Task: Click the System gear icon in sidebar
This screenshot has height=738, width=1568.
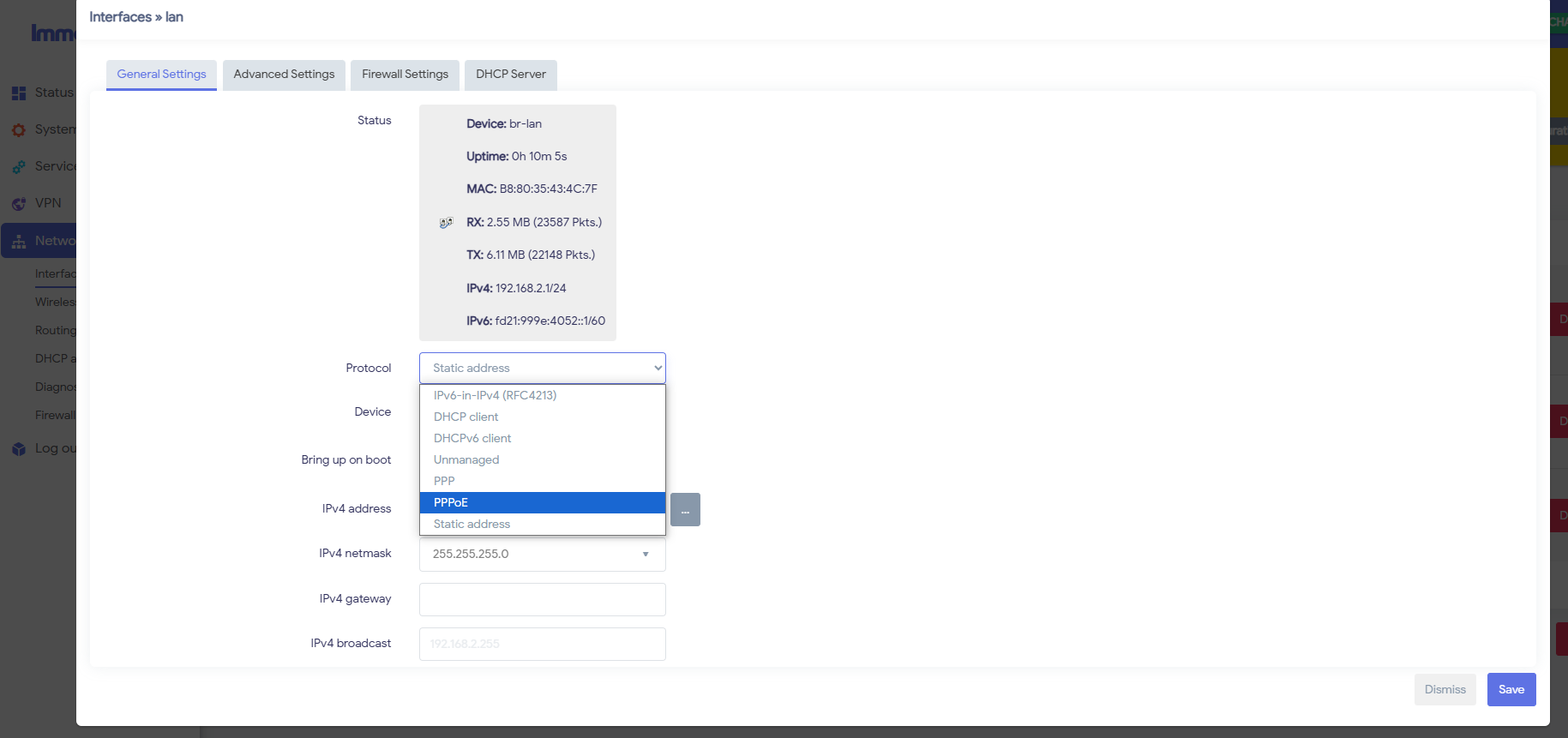Action: [19, 130]
